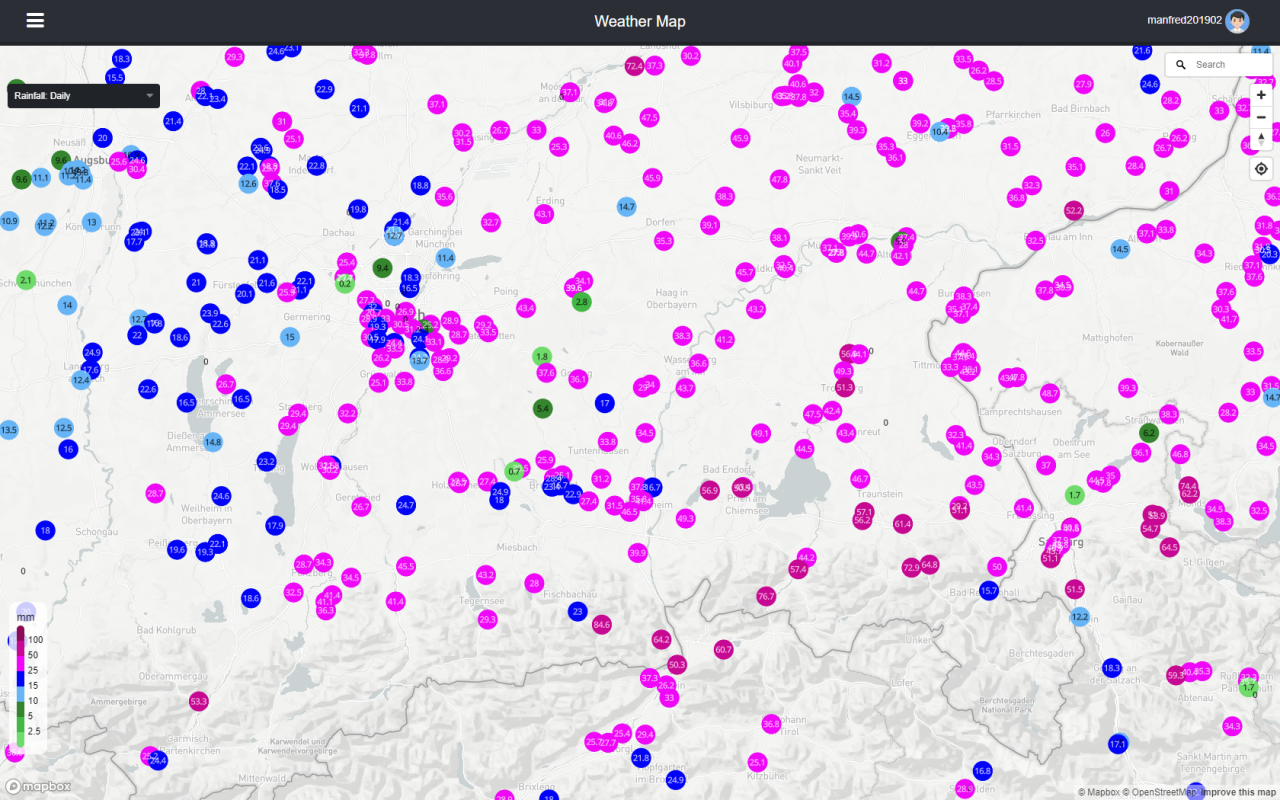
Task: Open the hamburger navigation menu
Action: pos(35,21)
